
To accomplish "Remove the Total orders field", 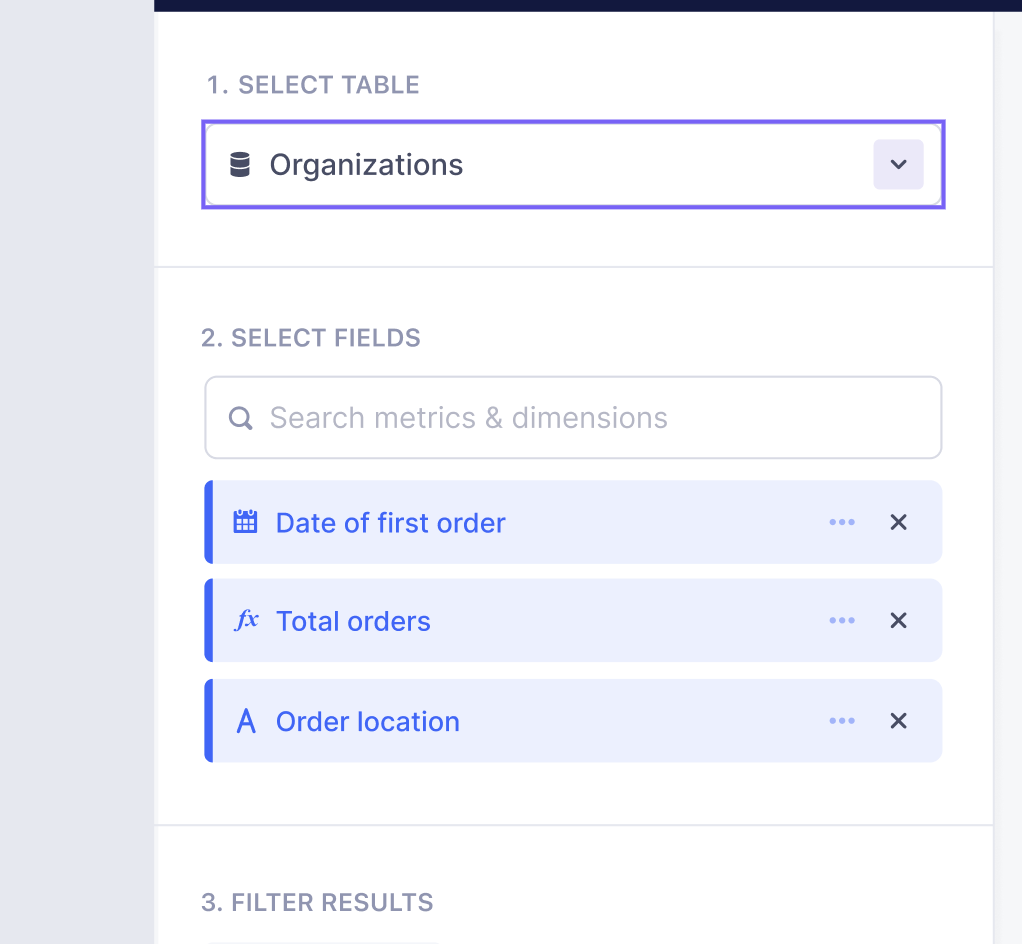I will point(898,620).
